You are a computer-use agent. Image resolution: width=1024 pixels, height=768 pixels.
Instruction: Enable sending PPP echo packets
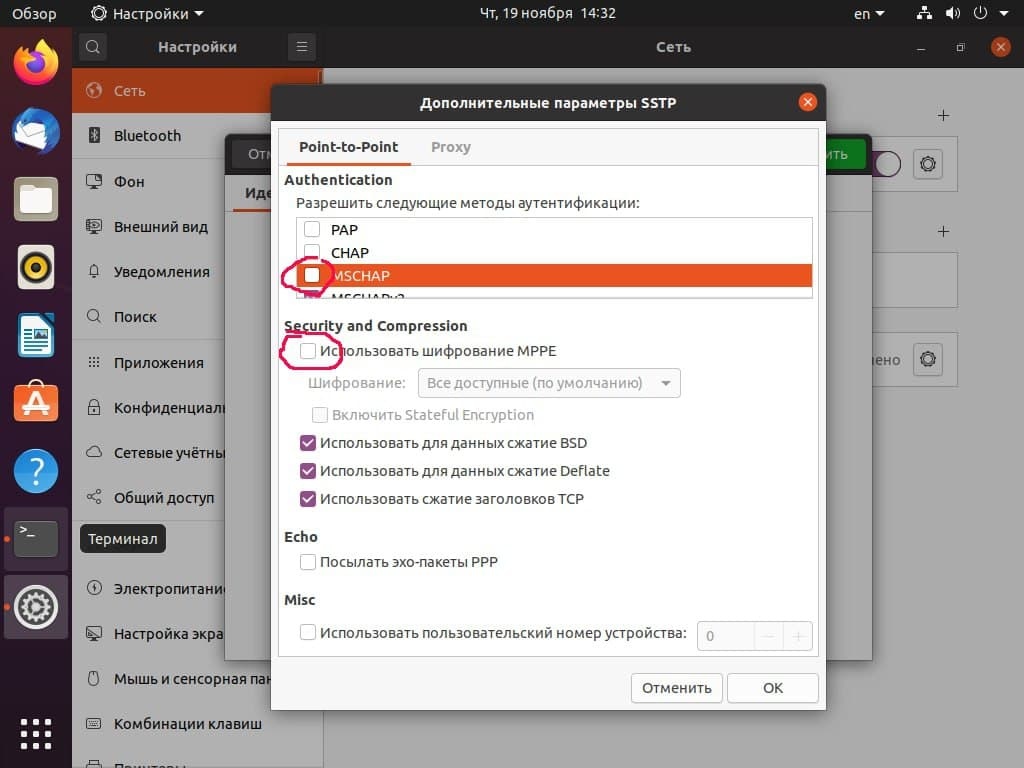308,562
